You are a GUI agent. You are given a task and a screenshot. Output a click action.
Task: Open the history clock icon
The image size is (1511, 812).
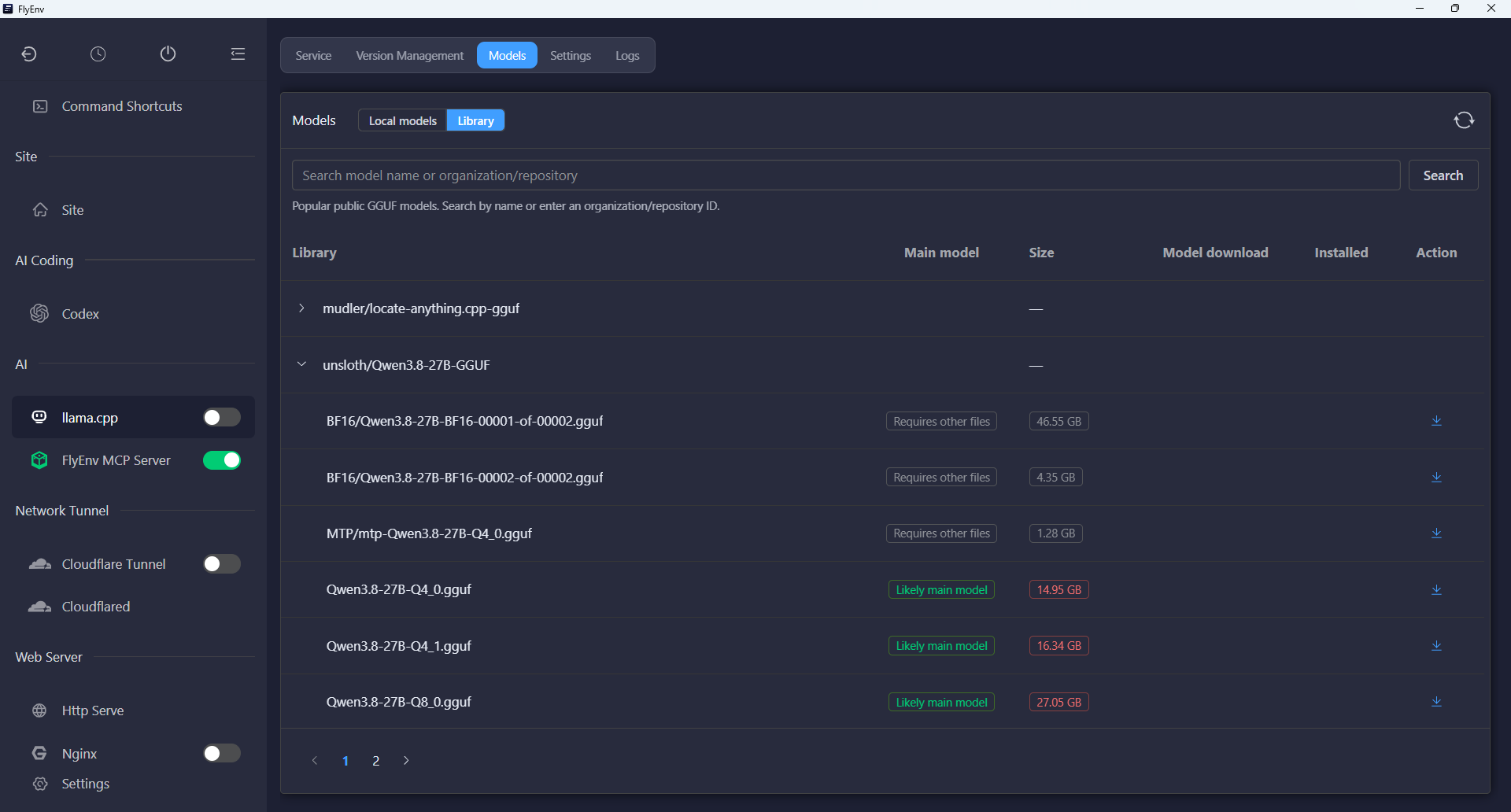[x=98, y=54]
